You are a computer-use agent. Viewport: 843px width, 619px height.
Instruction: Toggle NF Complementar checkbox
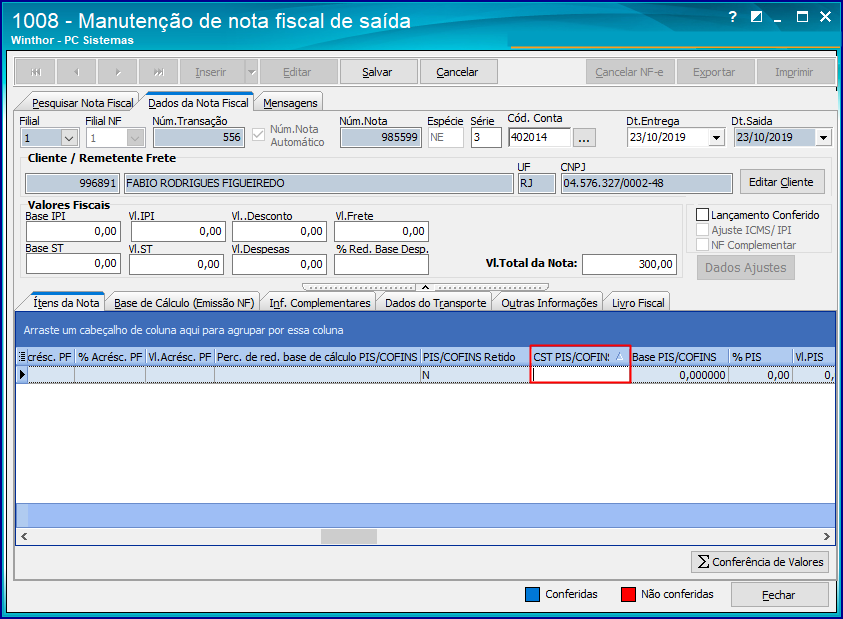click(702, 245)
